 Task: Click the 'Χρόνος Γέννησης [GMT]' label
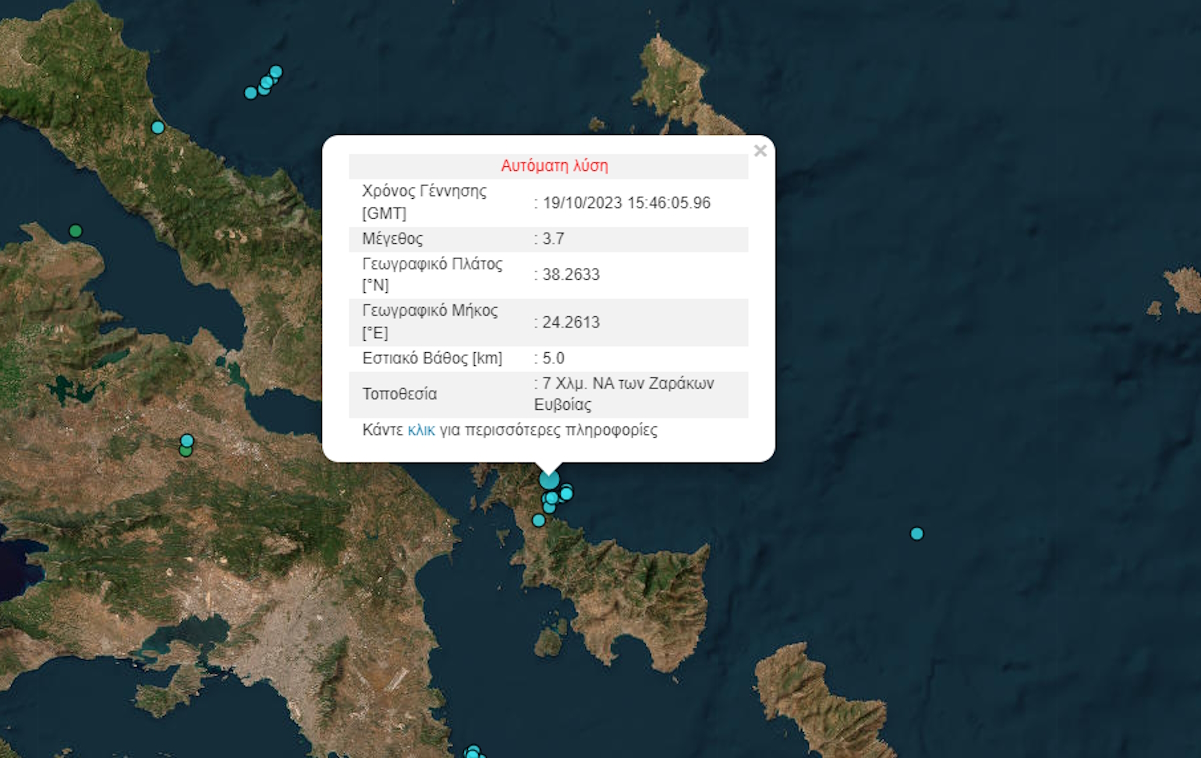click(x=424, y=202)
